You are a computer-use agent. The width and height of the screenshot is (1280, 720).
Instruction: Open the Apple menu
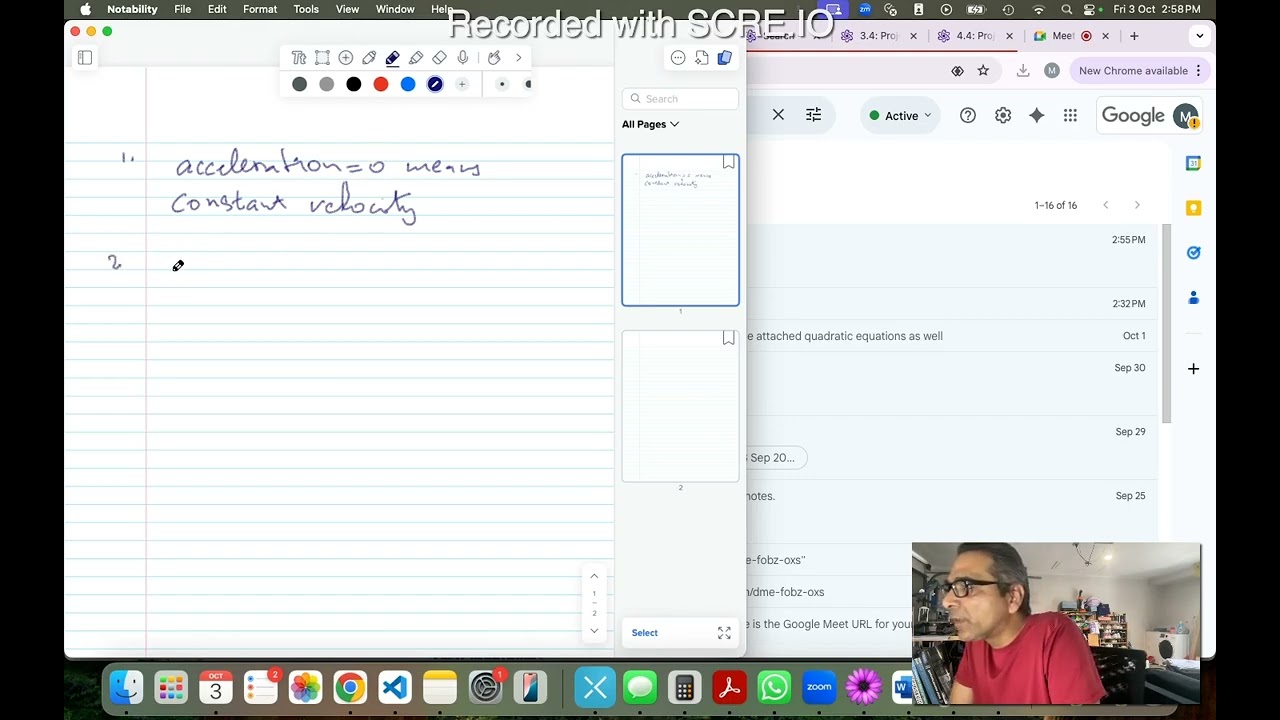coord(85,9)
